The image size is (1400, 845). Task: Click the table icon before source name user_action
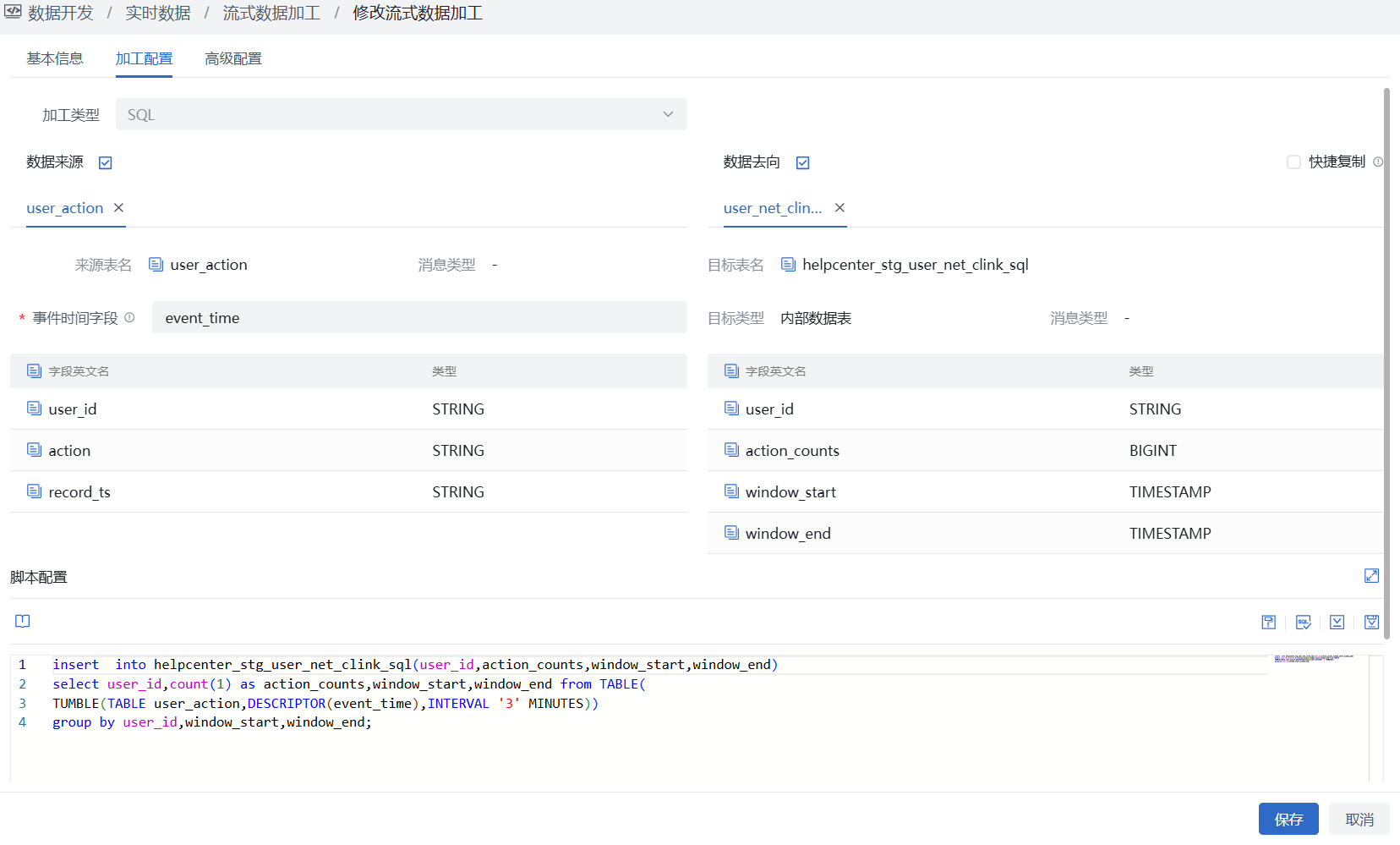coord(156,264)
